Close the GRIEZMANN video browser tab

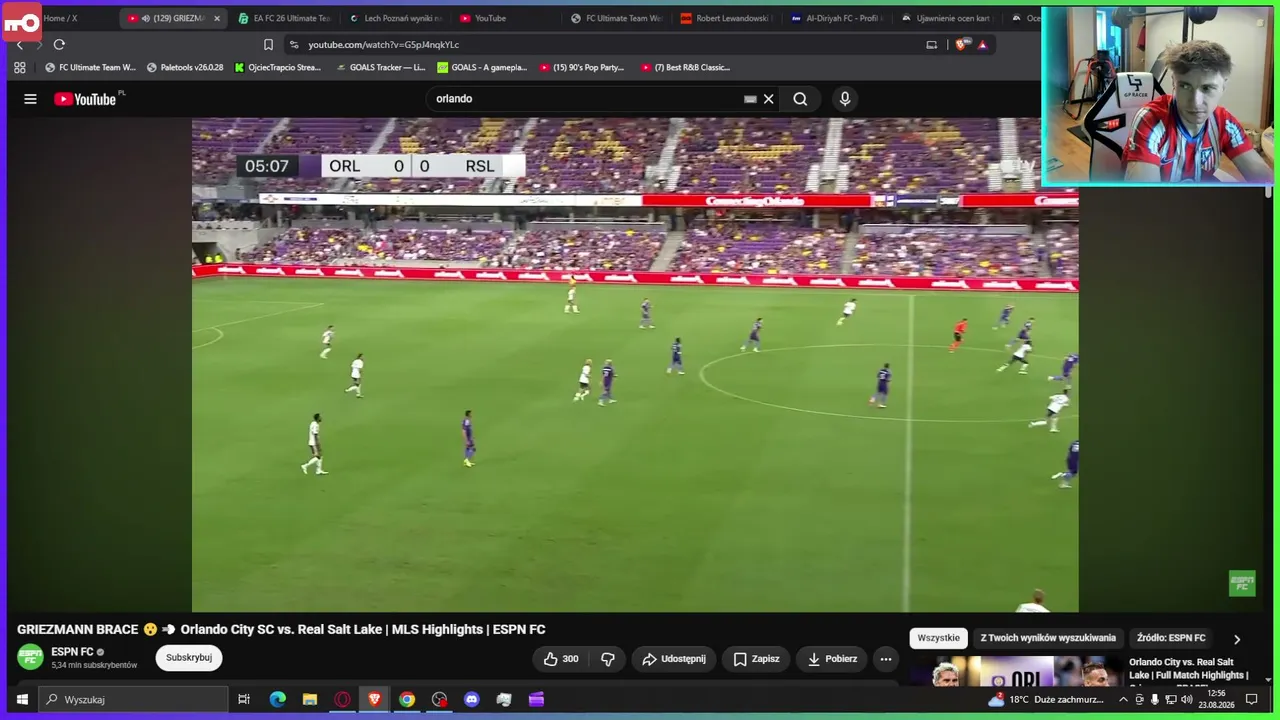pos(217,18)
